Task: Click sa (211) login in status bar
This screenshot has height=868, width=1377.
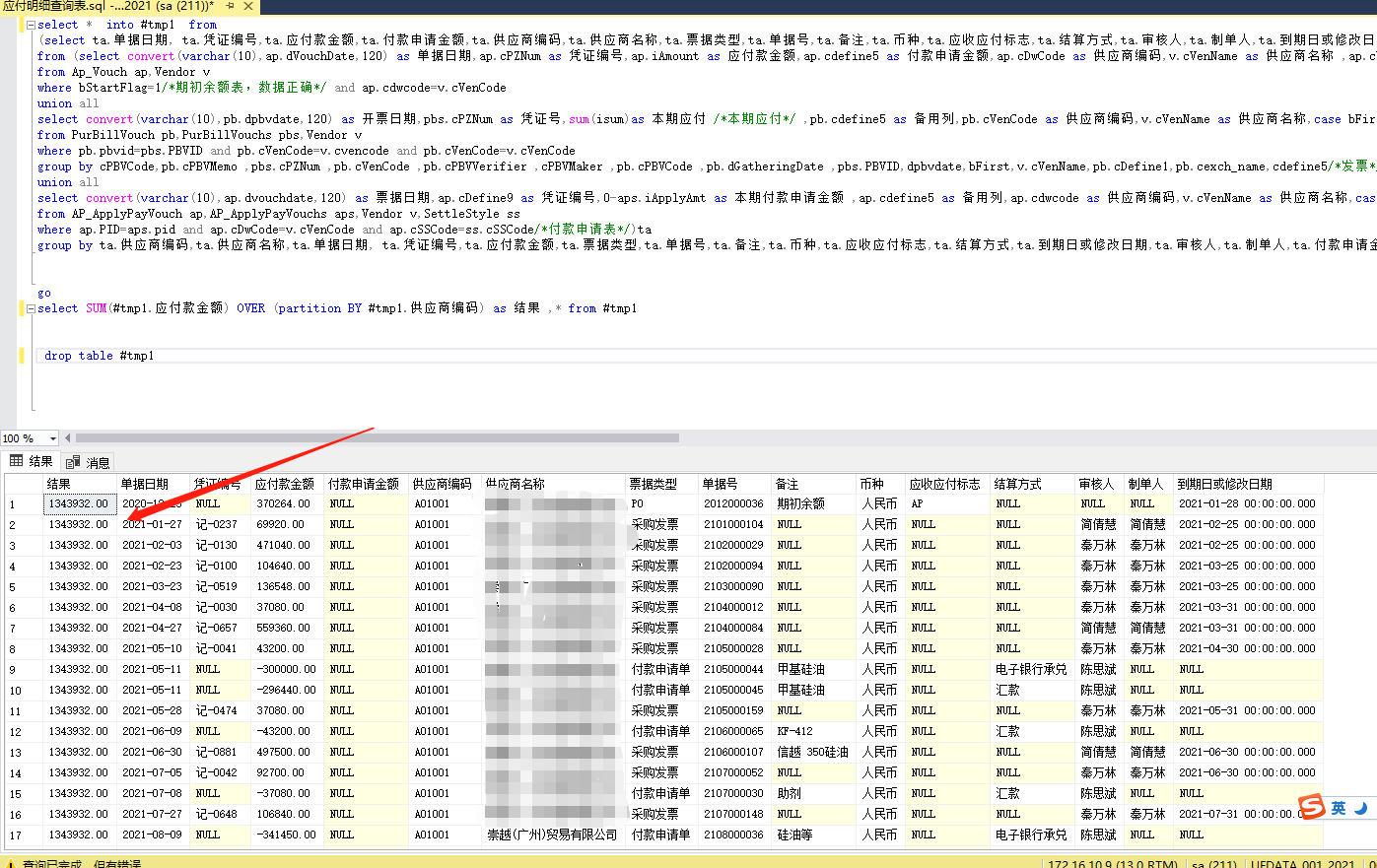Action: pyautogui.click(x=1213, y=864)
